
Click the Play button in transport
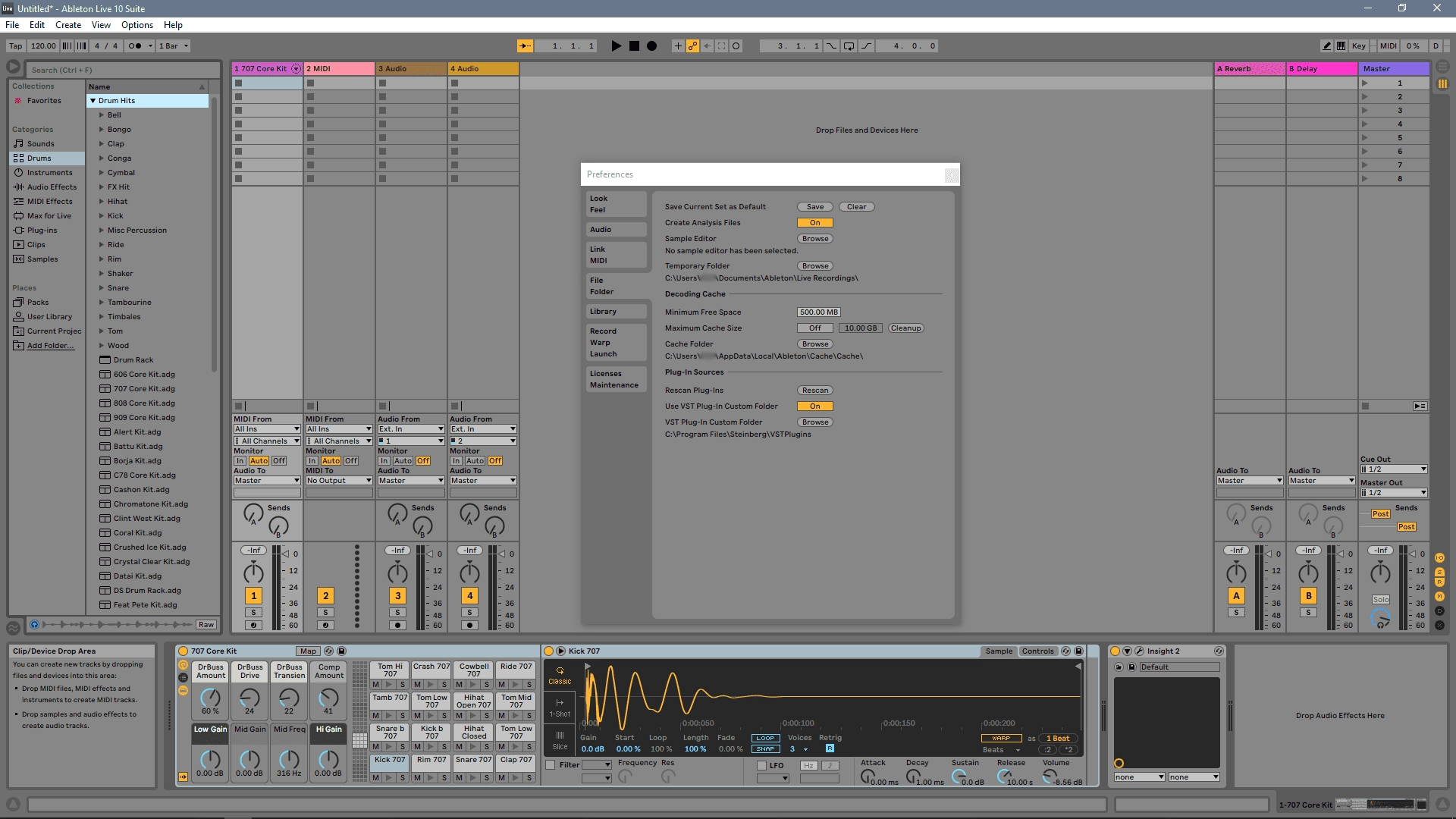(616, 46)
